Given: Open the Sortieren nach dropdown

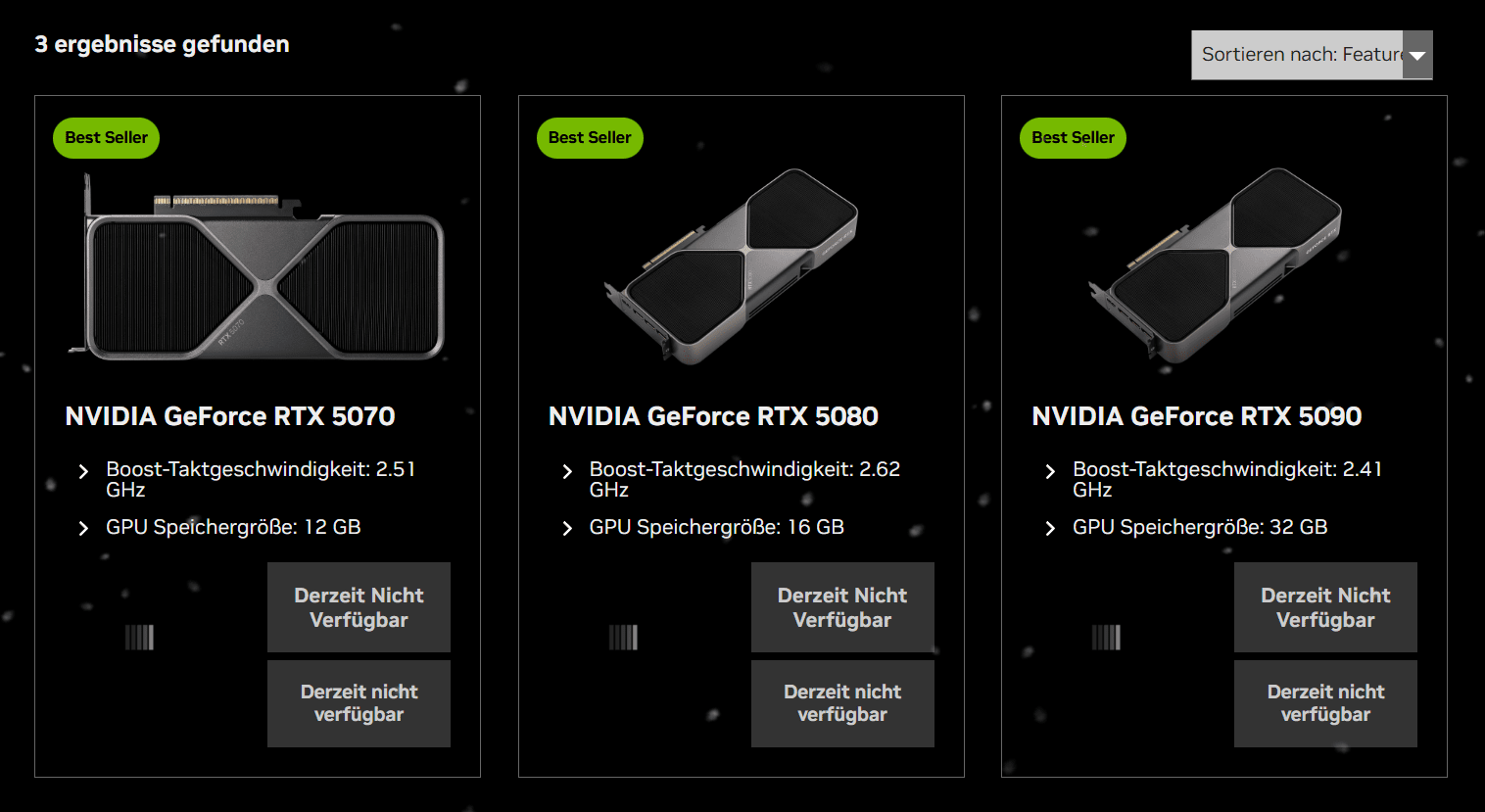Looking at the screenshot, I should (1311, 55).
